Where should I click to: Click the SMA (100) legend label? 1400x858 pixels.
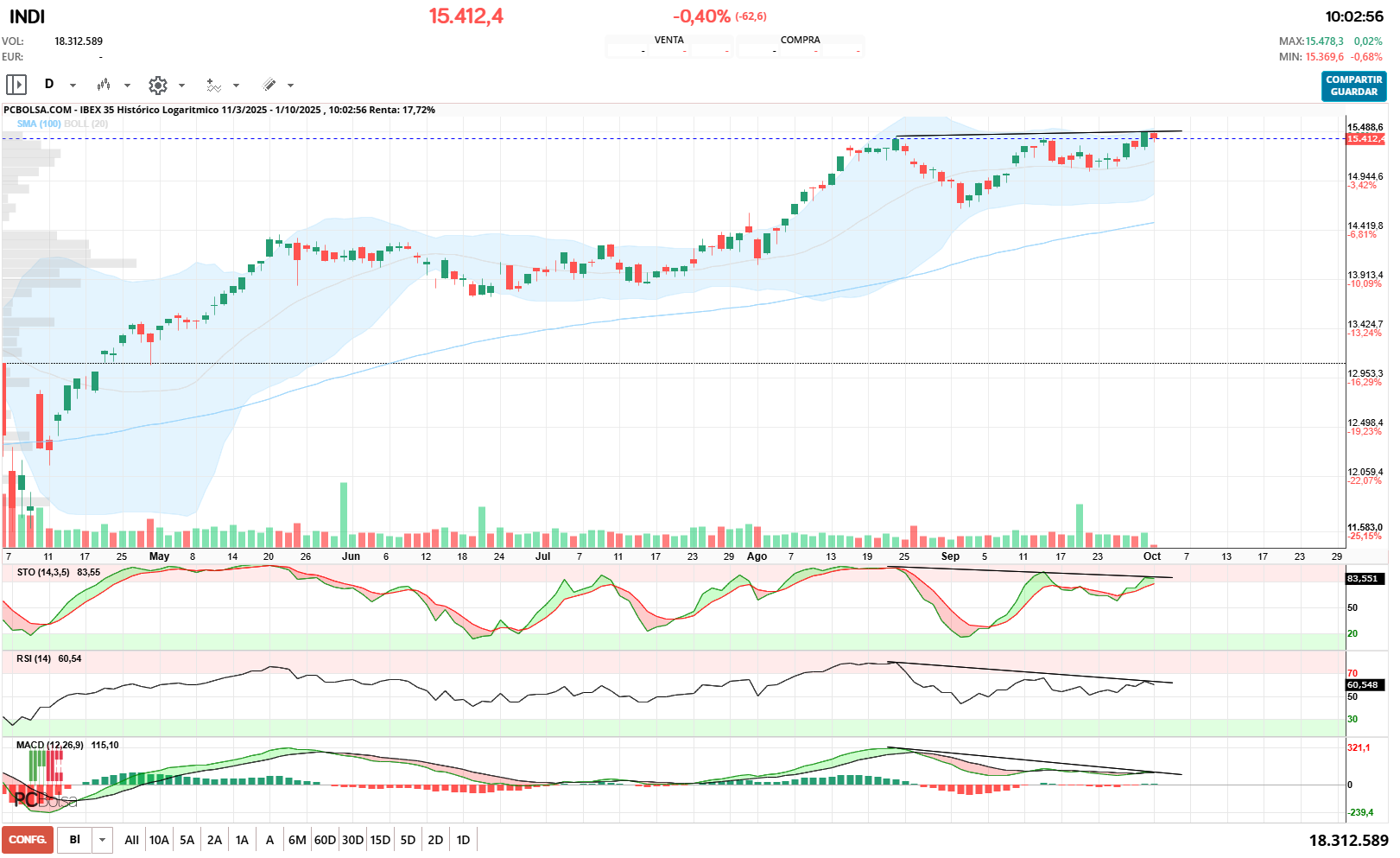[x=39, y=124]
